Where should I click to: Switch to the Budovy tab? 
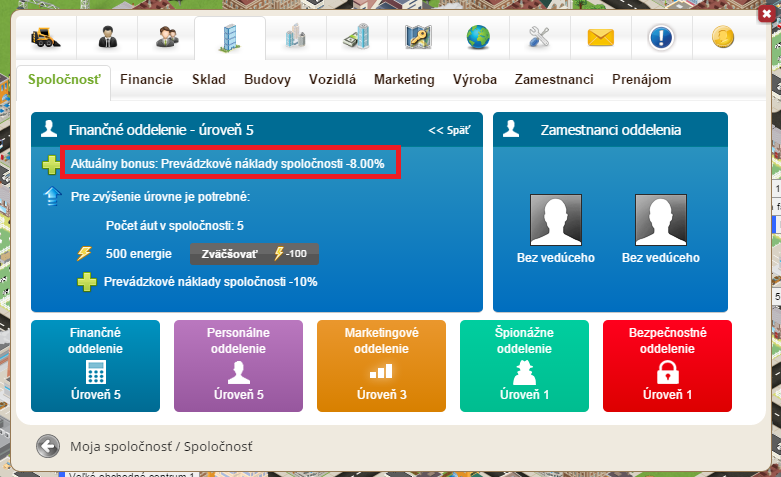267,80
